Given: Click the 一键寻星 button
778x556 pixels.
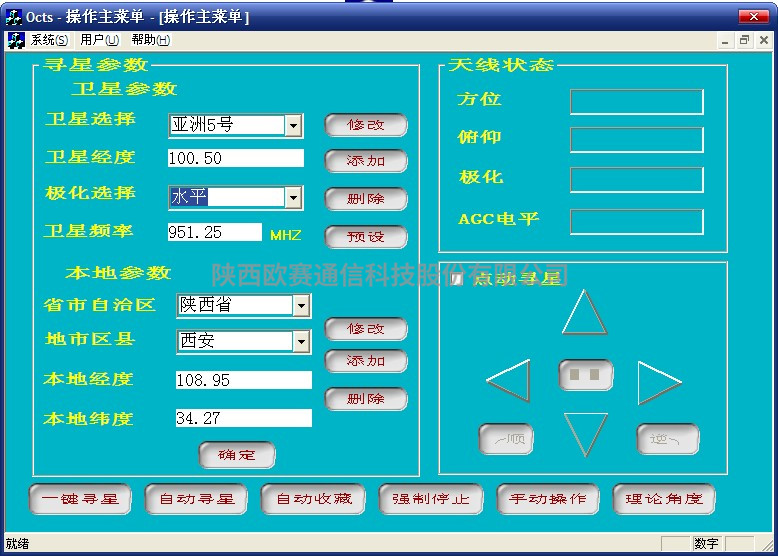Looking at the screenshot, I should pos(81,499).
